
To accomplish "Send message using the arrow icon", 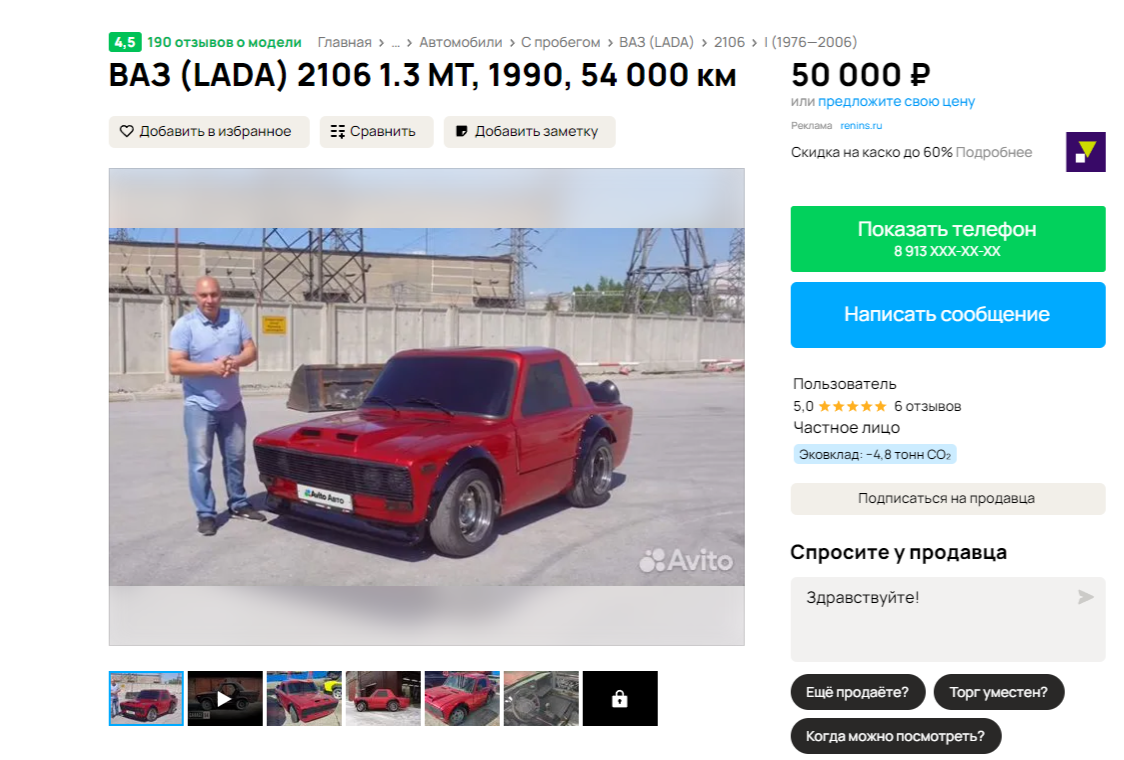I will (1085, 597).
